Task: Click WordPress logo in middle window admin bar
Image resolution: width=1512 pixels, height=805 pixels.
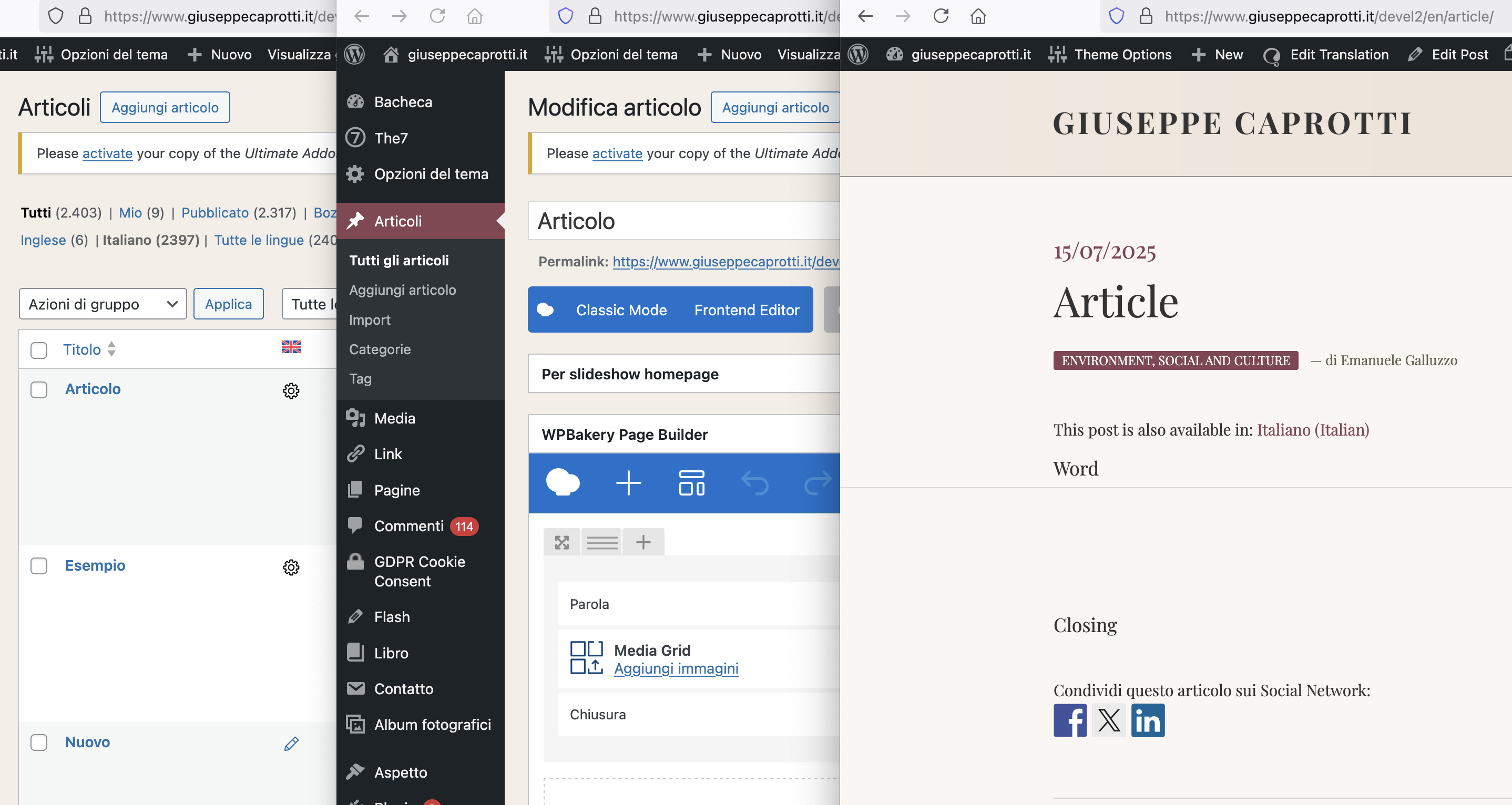Action: [354, 55]
